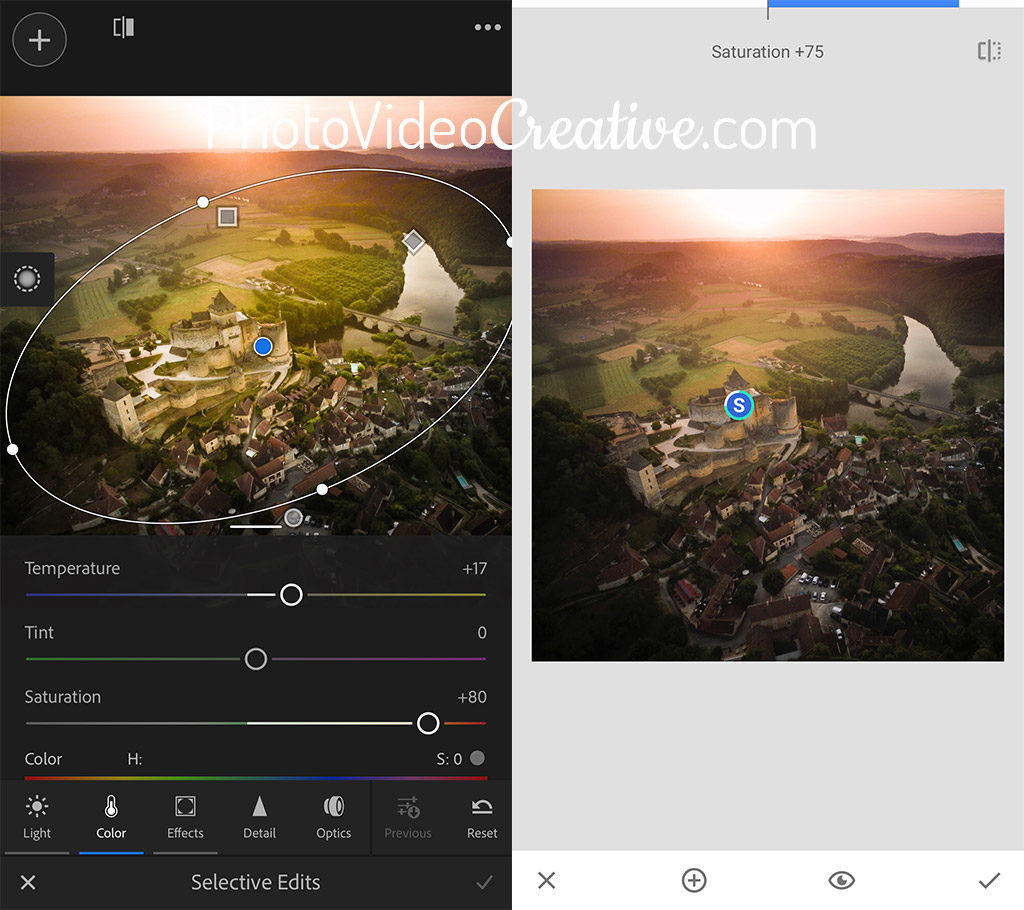Select the S control point on castle
The height and width of the screenshot is (910, 1024).
738,405
